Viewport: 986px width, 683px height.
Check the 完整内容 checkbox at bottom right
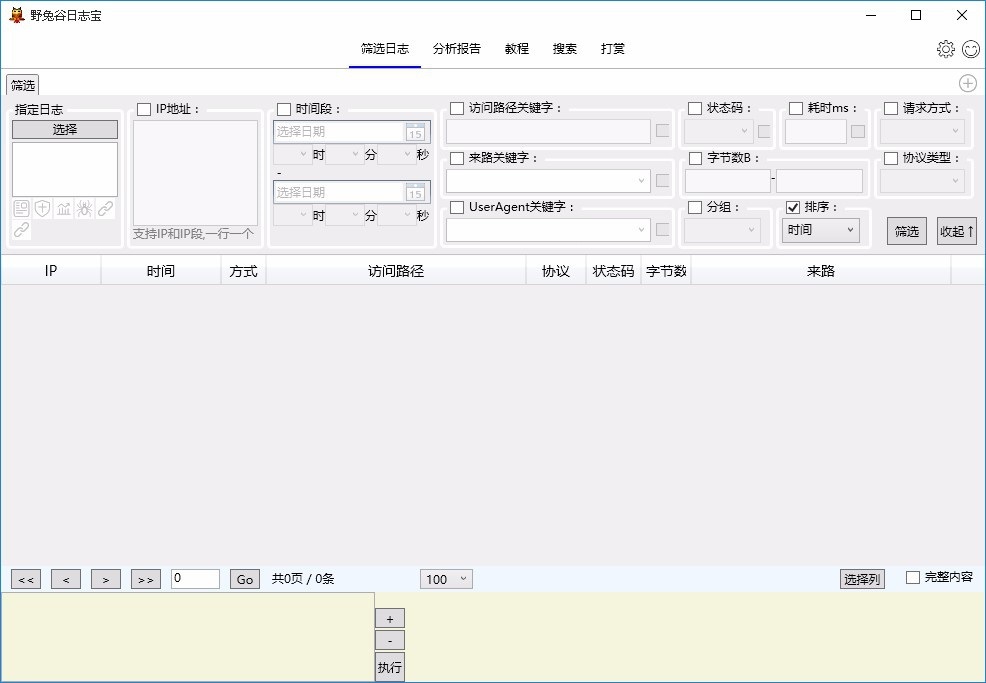click(x=912, y=578)
